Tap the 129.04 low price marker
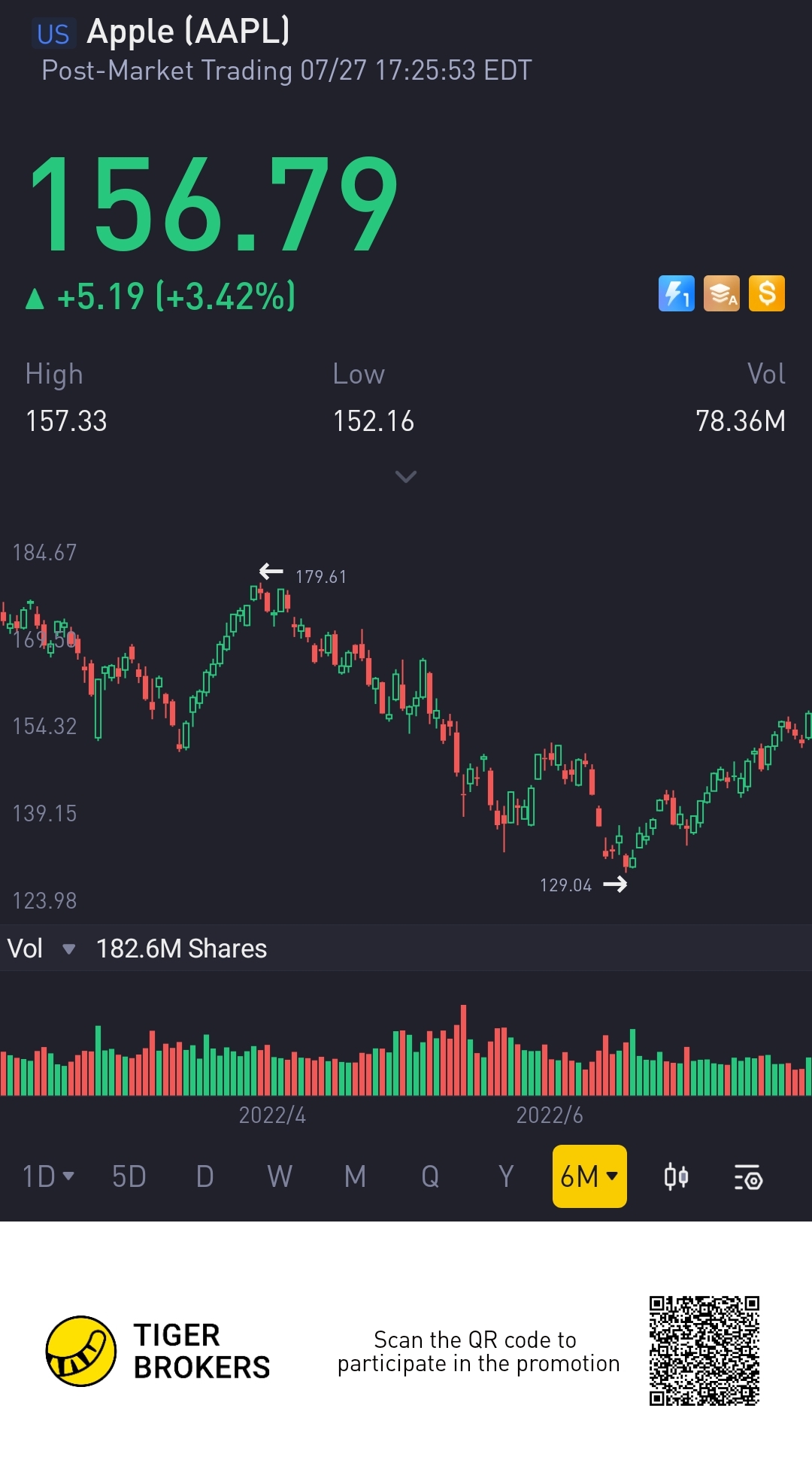 [566, 885]
